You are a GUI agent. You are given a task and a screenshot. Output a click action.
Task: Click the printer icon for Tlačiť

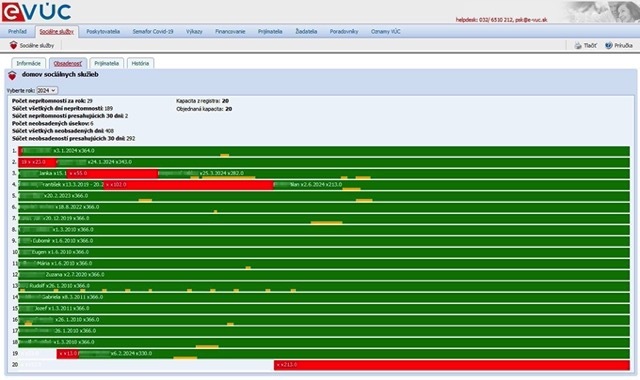click(x=578, y=46)
